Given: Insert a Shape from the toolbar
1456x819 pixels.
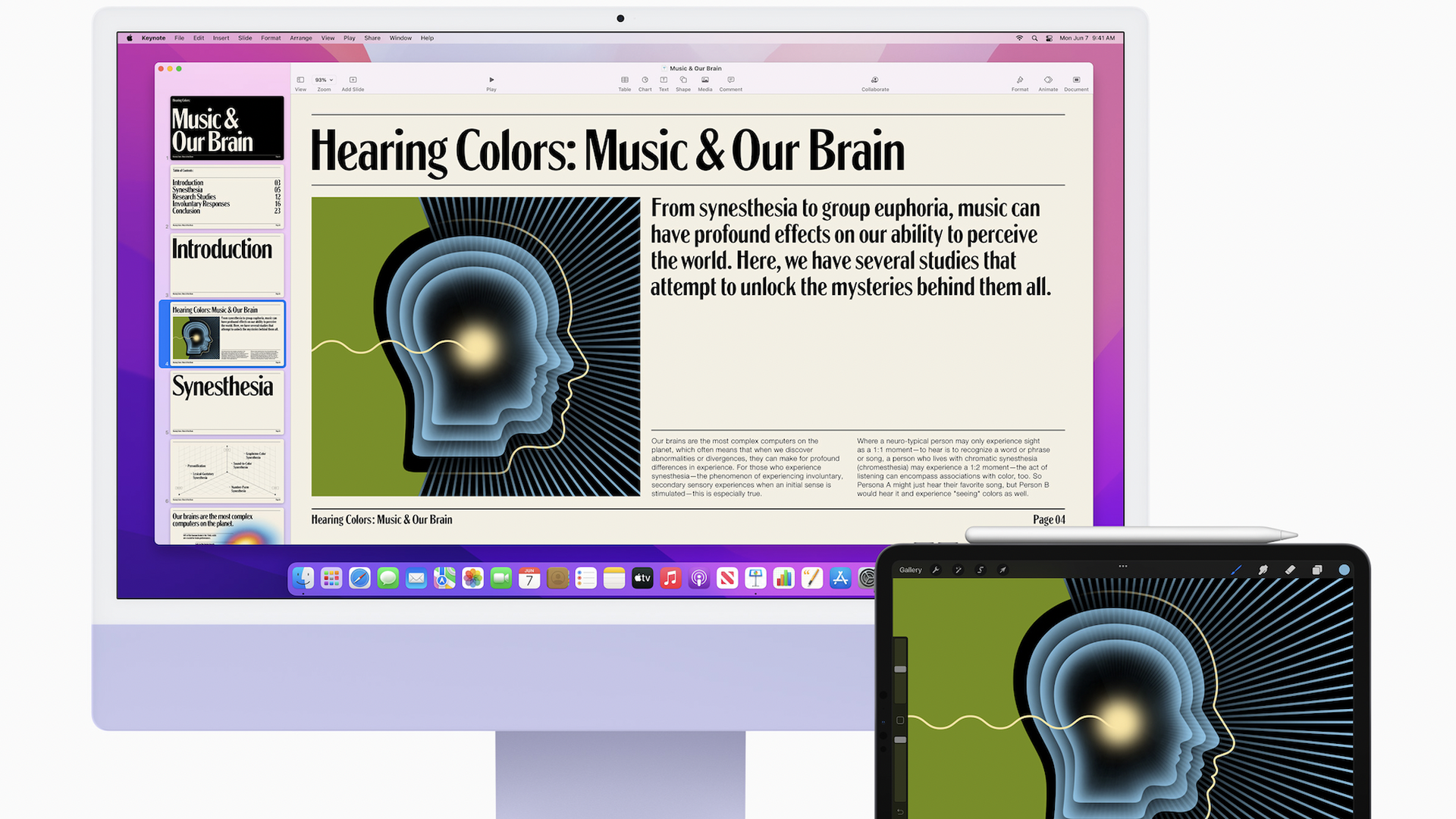Looking at the screenshot, I should pyautogui.click(x=682, y=80).
